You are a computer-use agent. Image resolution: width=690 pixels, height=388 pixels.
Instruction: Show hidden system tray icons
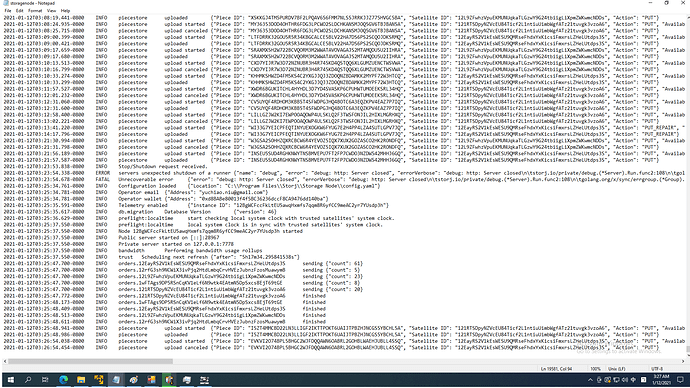[590, 380]
